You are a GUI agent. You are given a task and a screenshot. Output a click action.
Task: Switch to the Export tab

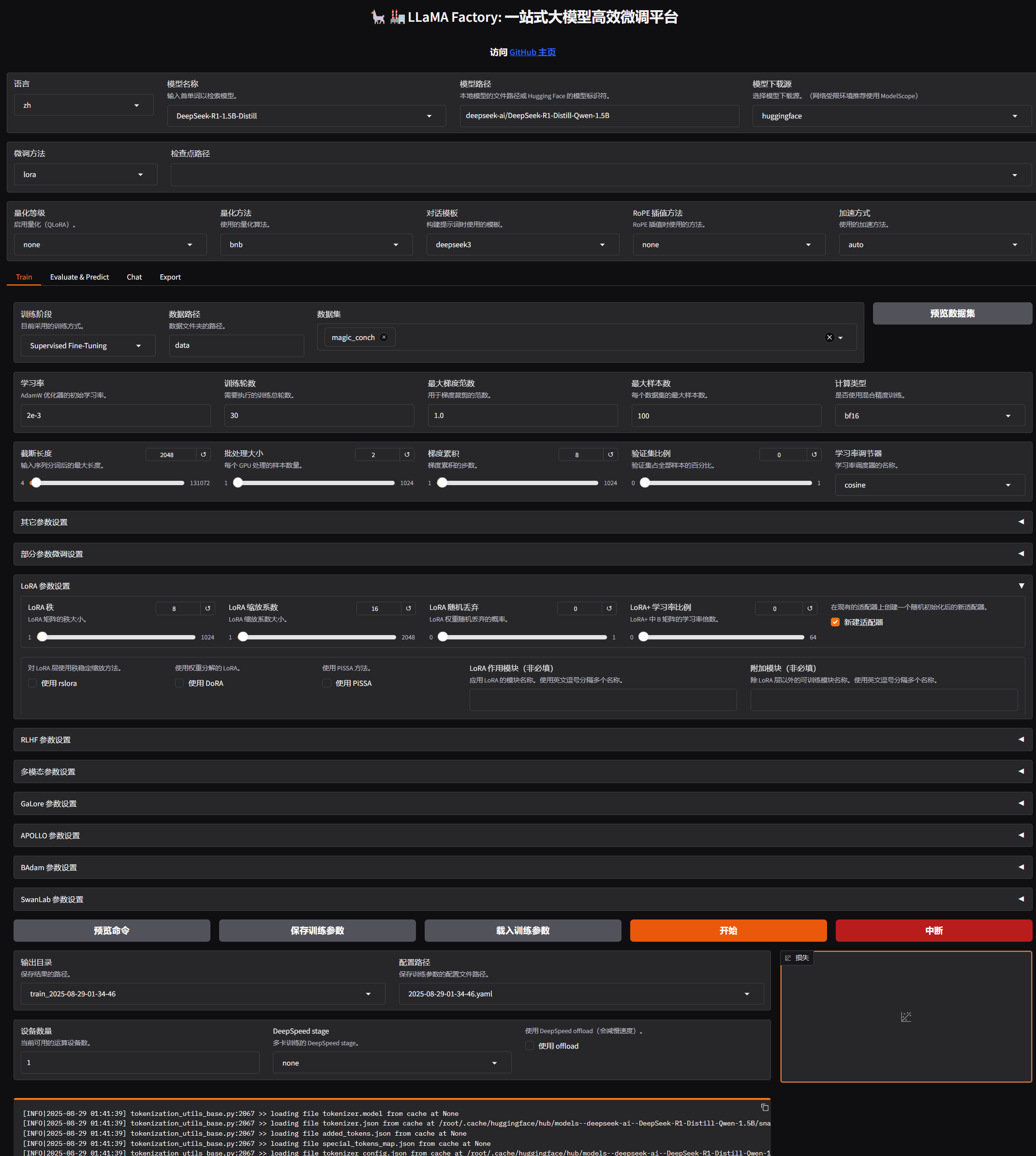click(170, 277)
